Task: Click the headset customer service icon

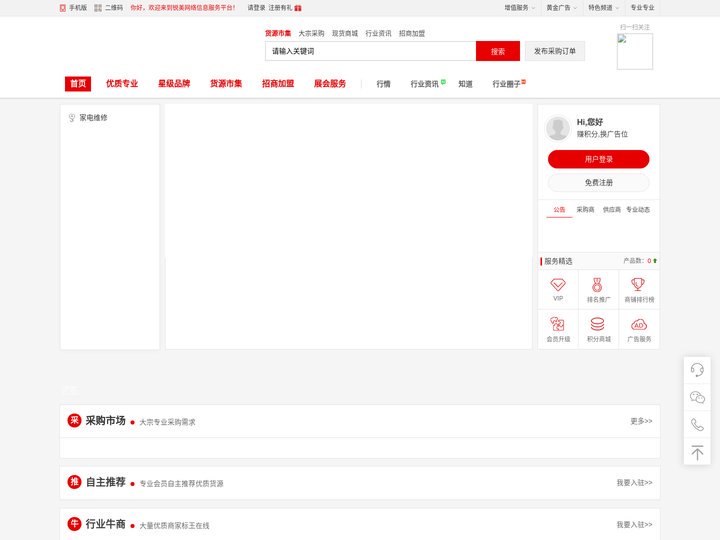Action: (697, 370)
